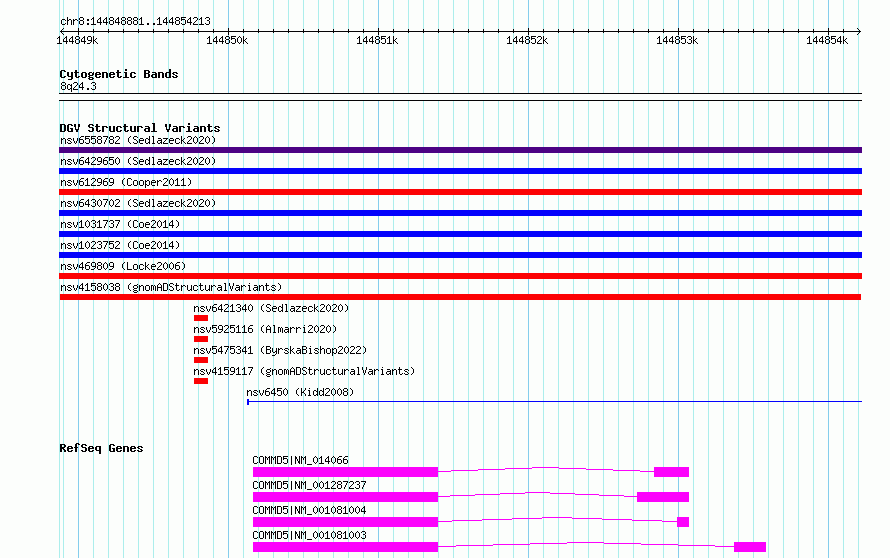Click the nsv6450 (Kidd2008) label

coord(300,392)
